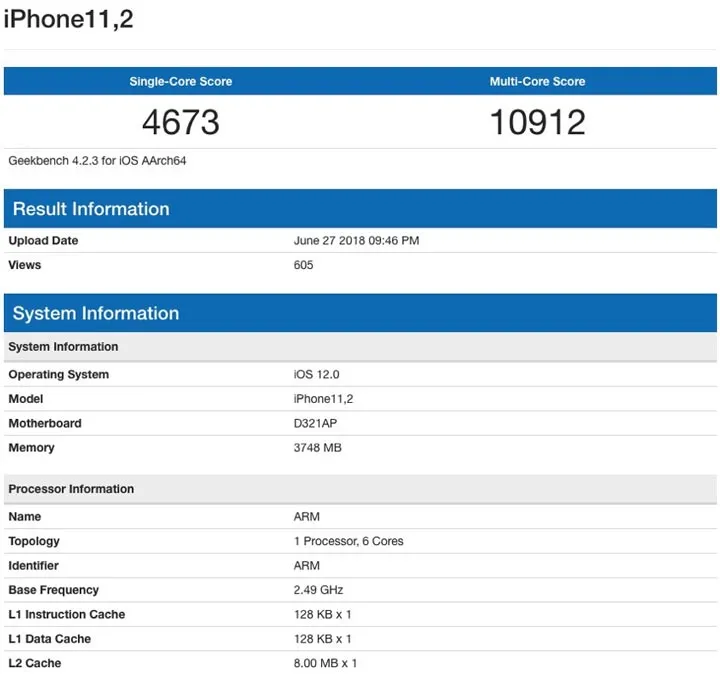The image size is (720, 682).
Task: Select the Single-Core Score header
Action: tap(181, 81)
